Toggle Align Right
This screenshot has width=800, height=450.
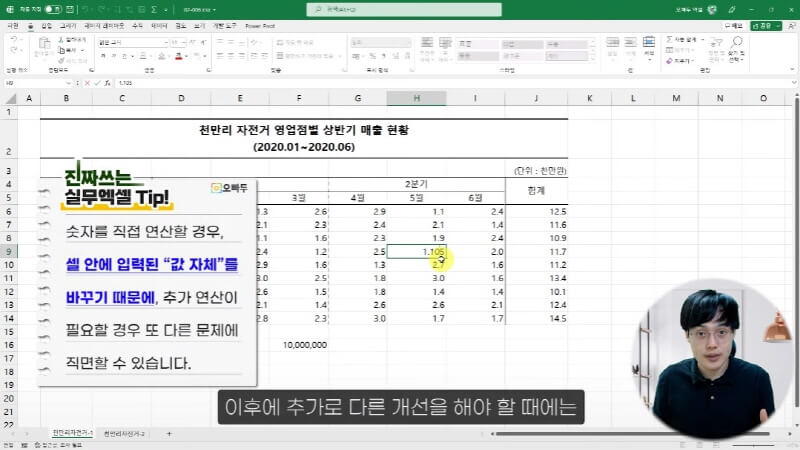coord(243,56)
